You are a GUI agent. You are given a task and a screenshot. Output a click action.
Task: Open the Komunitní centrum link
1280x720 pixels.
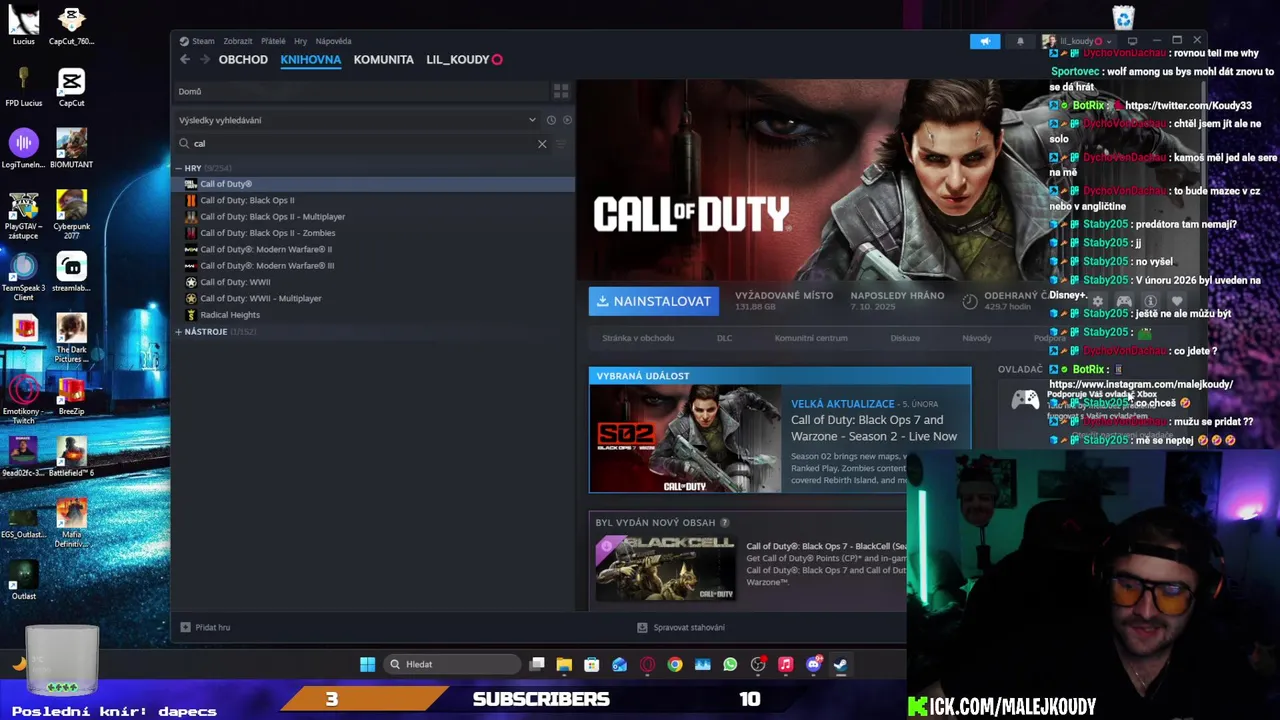pos(811,338)
